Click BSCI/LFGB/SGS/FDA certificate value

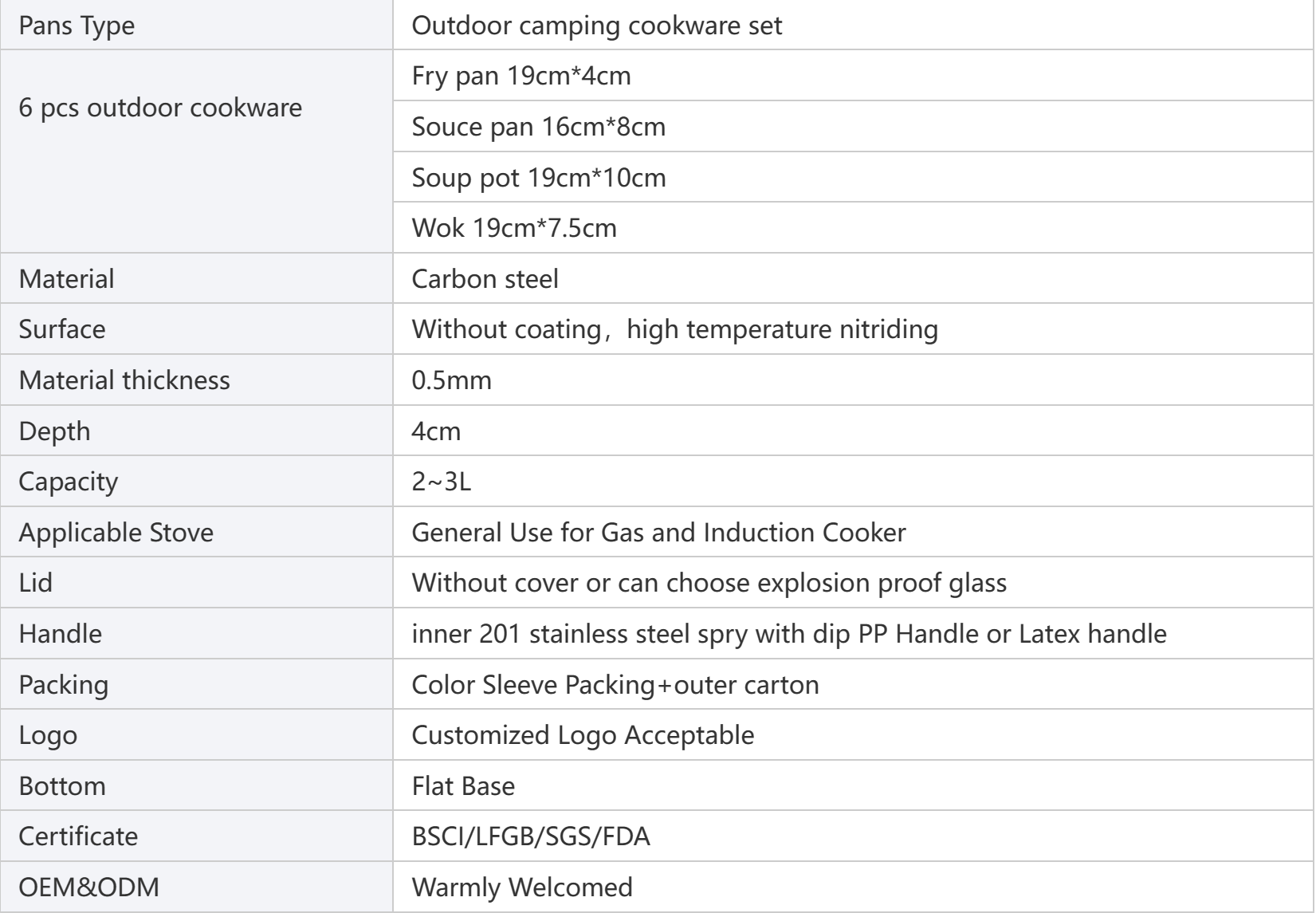(x=530, y=836)
